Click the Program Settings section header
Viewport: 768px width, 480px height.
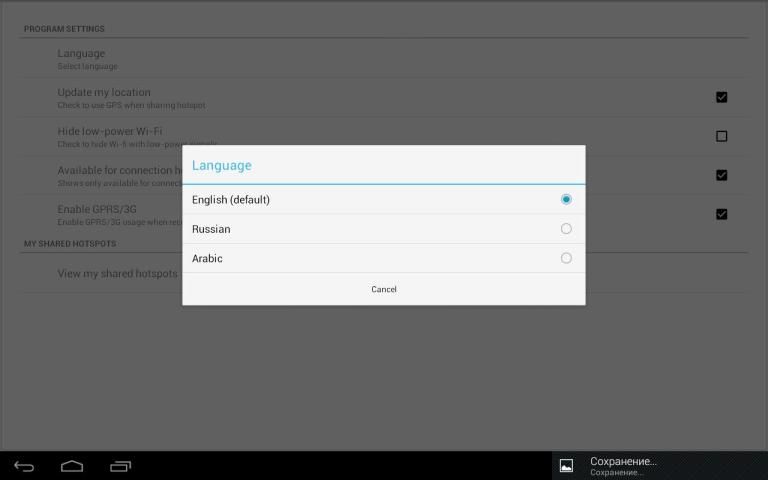(x=64, y=29)
